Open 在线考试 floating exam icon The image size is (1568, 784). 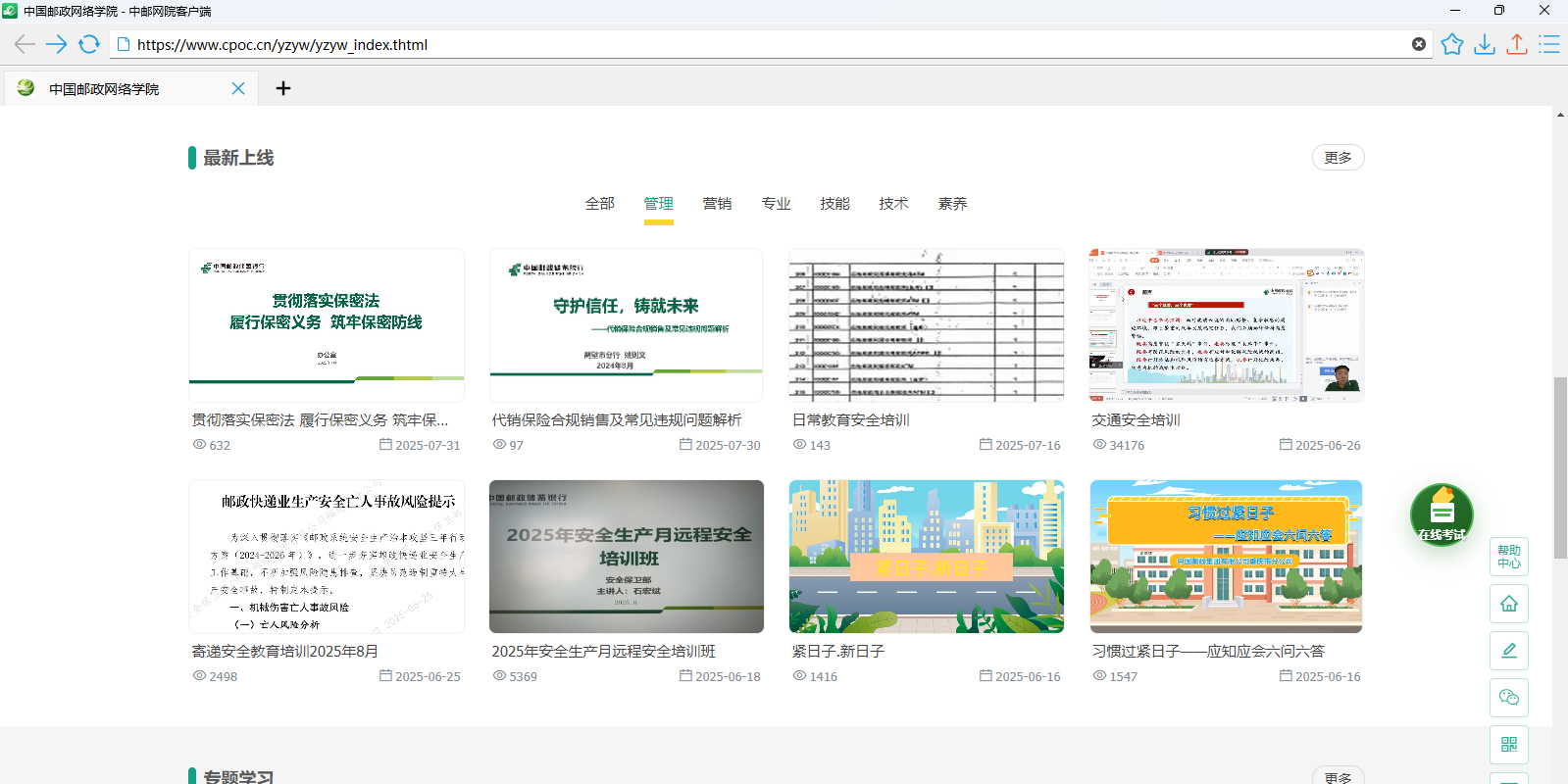pyautogui.click(x=1442, y=514)
